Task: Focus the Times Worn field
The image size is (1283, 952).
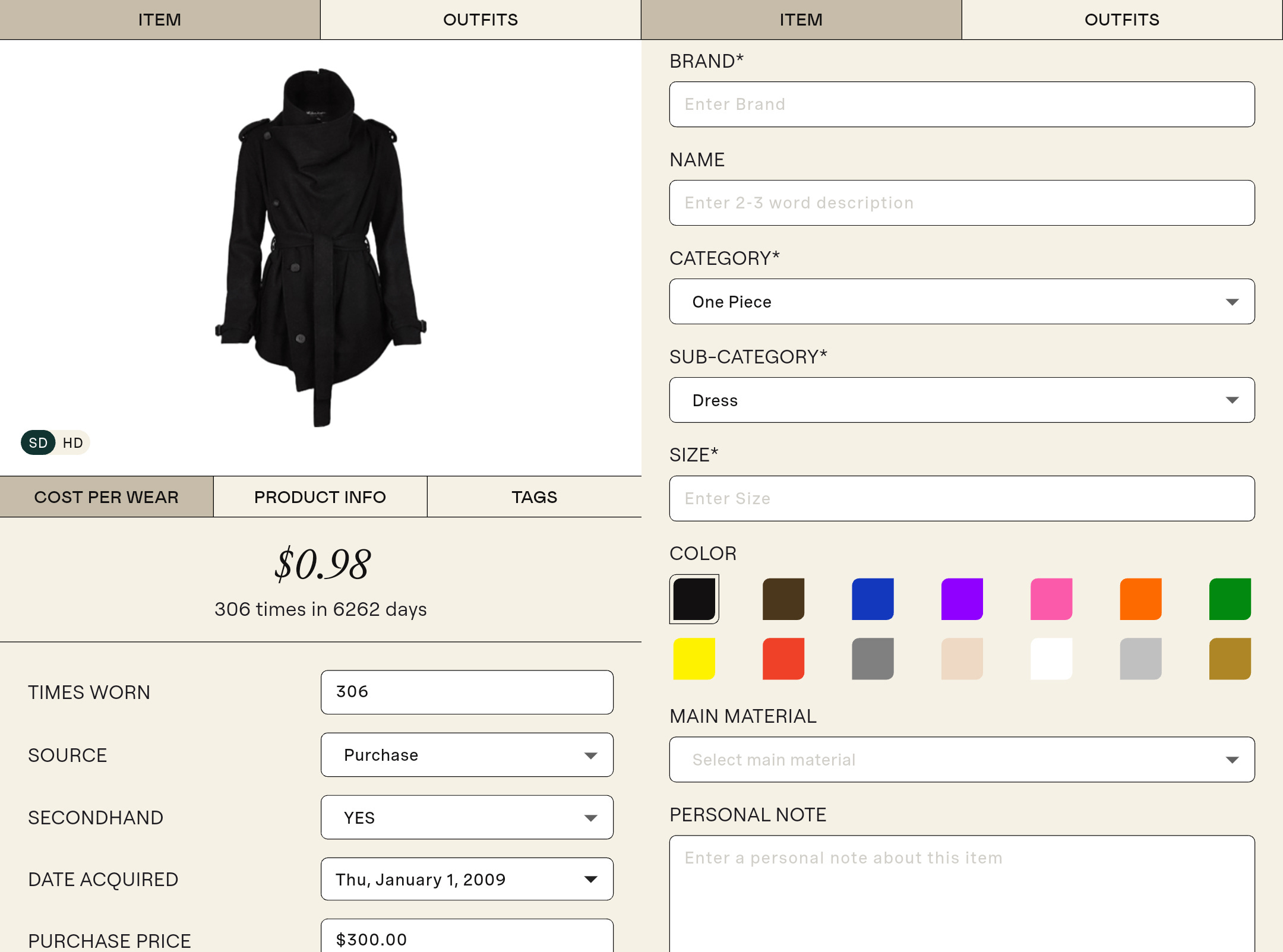Action: (x=467, y=692)
